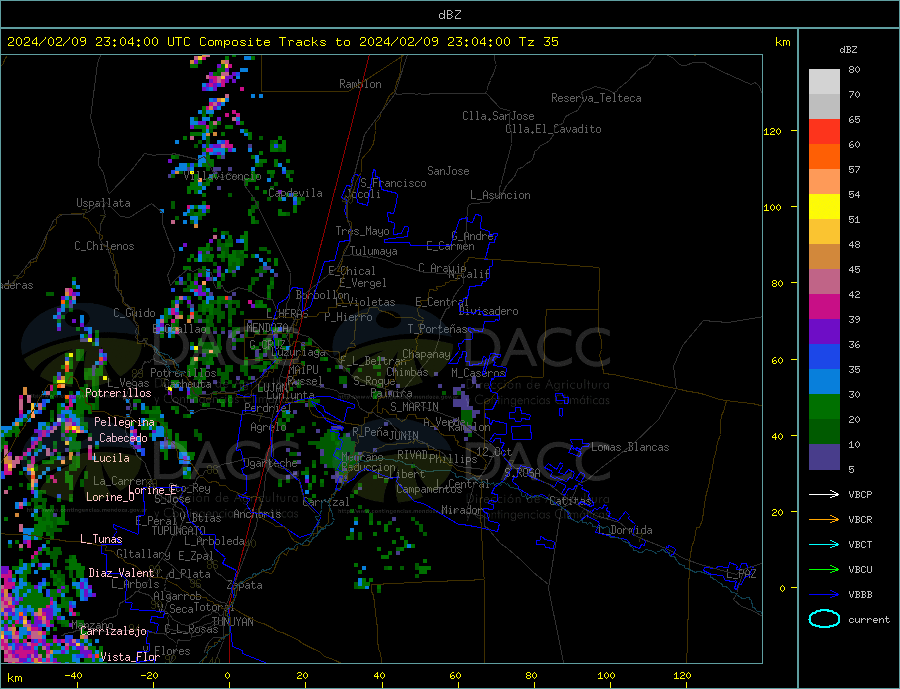
Task: Click the 'Diaz_Valent' map label
Action: 121,573
